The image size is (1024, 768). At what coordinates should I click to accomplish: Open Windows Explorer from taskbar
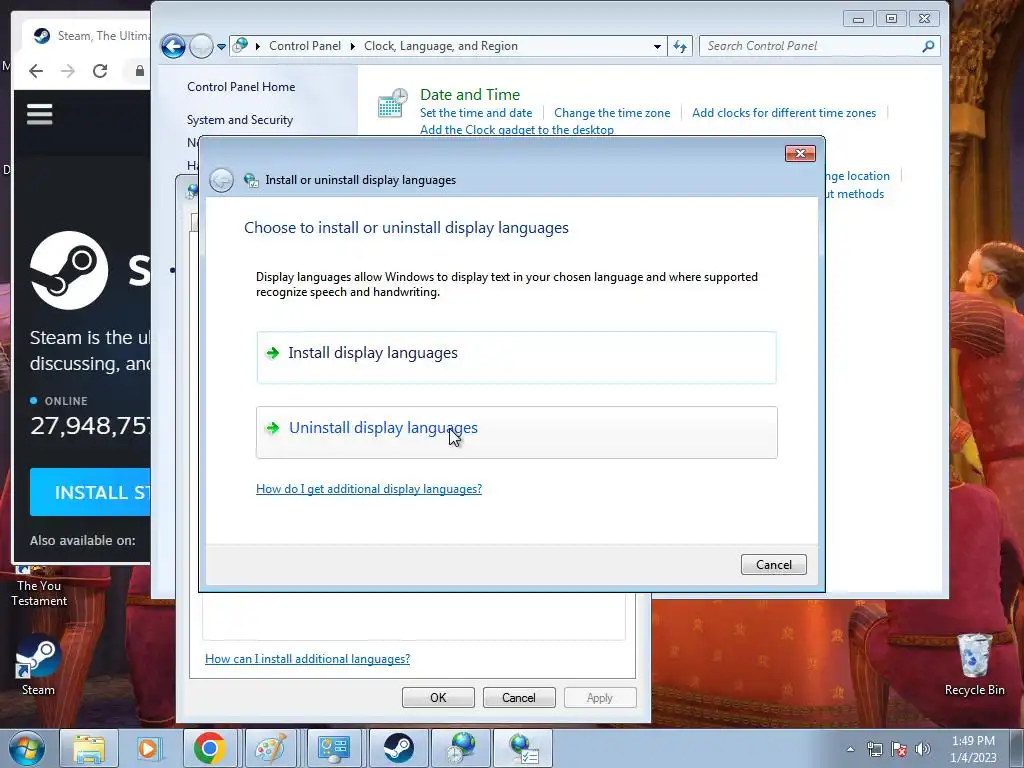click(88, 748)
